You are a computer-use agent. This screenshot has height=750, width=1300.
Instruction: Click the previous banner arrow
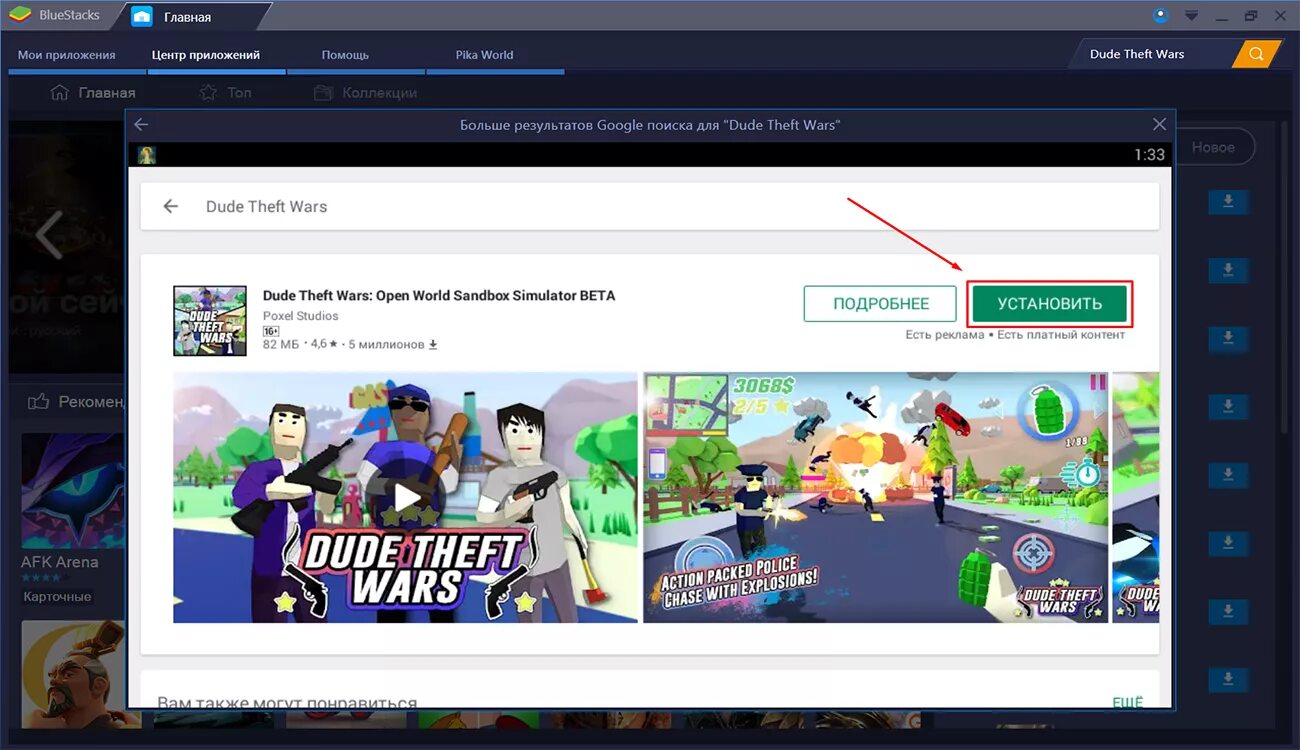[49, 235]
